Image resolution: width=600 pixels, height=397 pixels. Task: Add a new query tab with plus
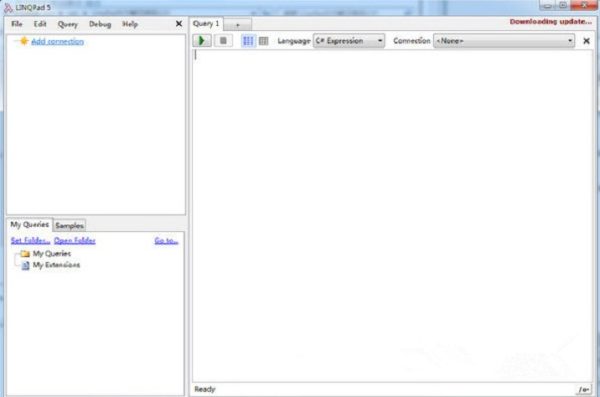click(x=238, y=25)
